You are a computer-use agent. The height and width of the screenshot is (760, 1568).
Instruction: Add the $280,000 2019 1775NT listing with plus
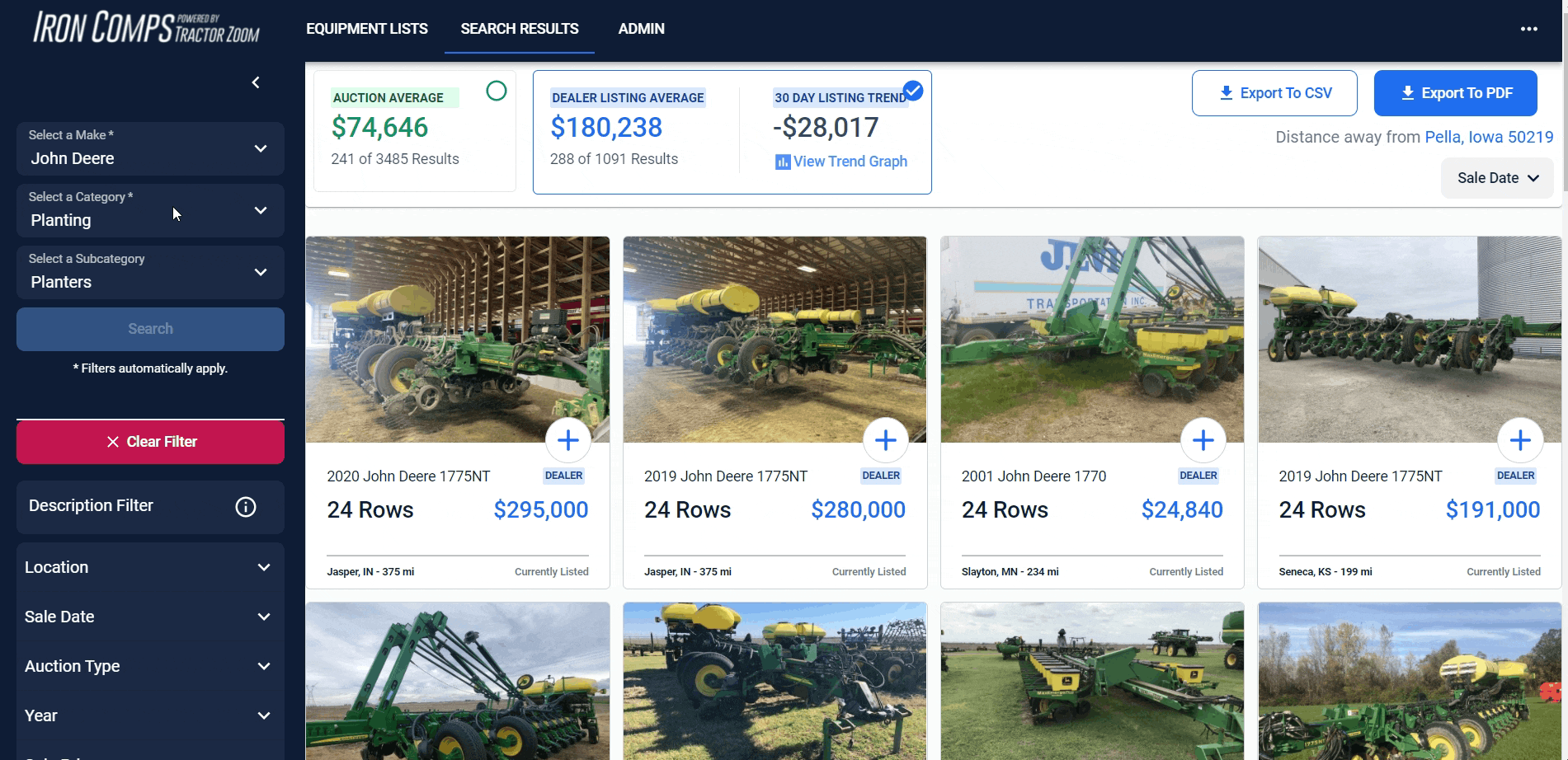(x=886, y=441)
